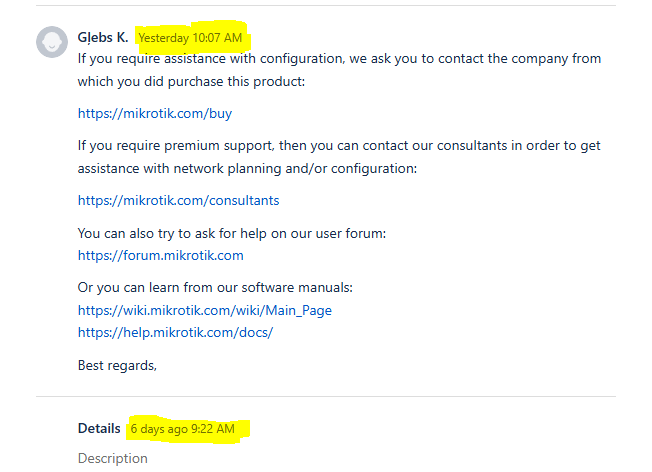Click the '6 days ago 9:22 AM' timestamp
Image resolution: width=652 pixels, height=472 pixels.
tap(182, 429)
